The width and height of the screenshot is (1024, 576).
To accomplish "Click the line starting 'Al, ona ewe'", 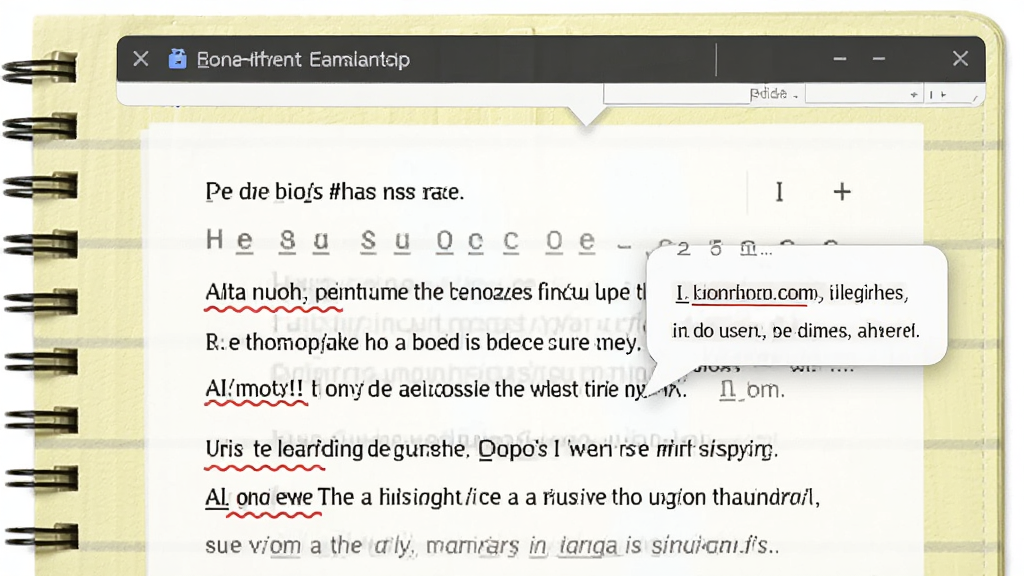I will coord(512,498).
